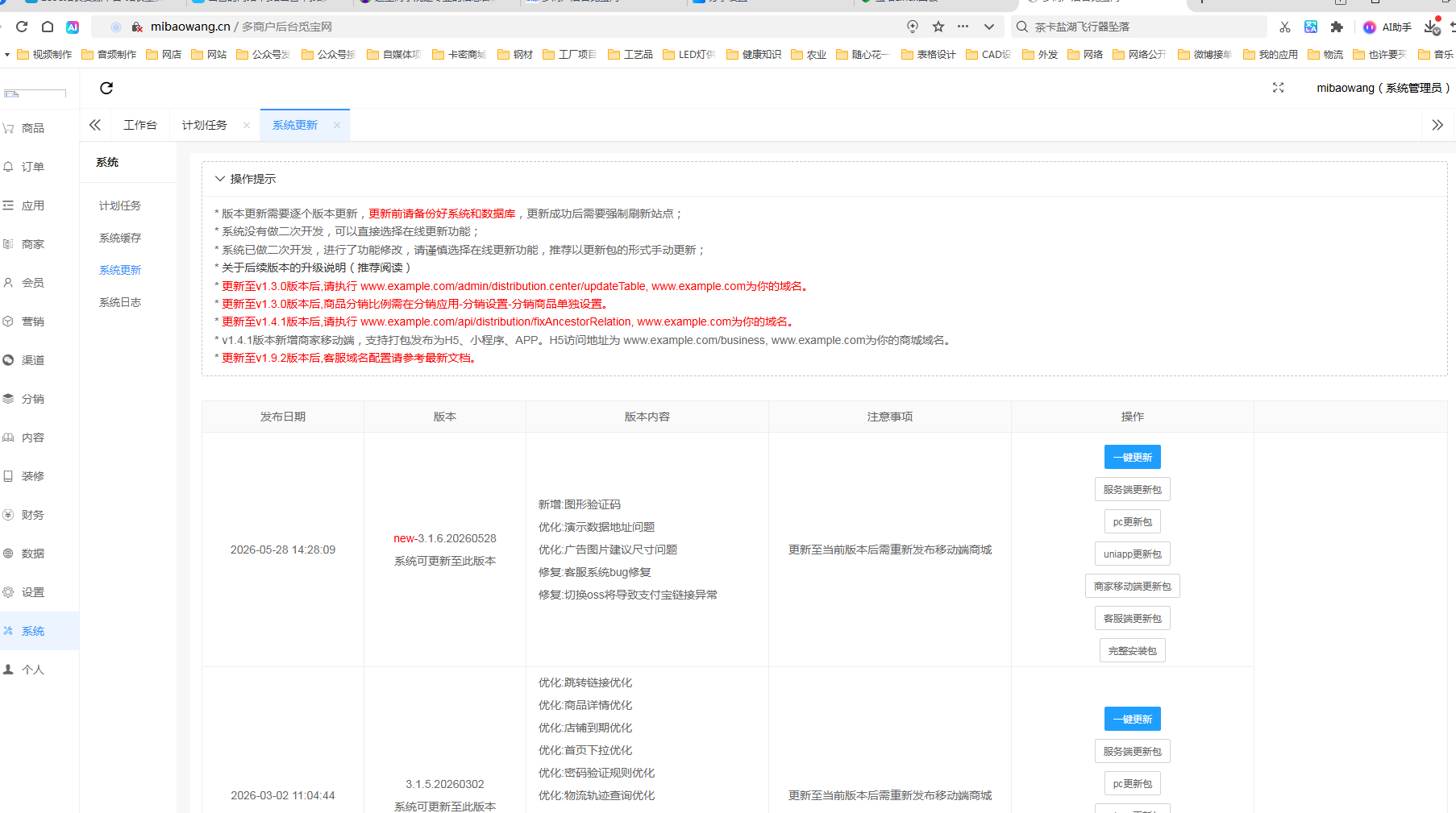Image resolution: width=1456 pixels, height=813 pixels.
Task: Open the 订单 sidebar menu
Action: (x=40, y=167)
